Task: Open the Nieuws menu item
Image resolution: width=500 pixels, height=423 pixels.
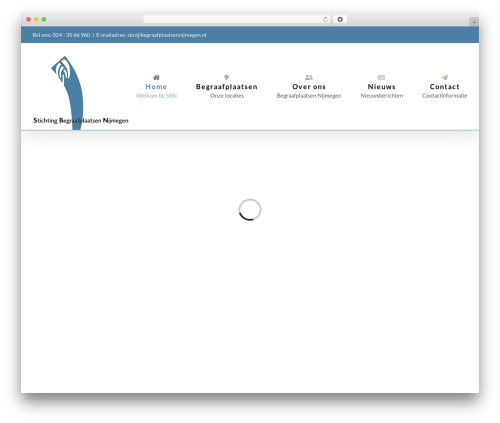Action: (x=381, y=87)
